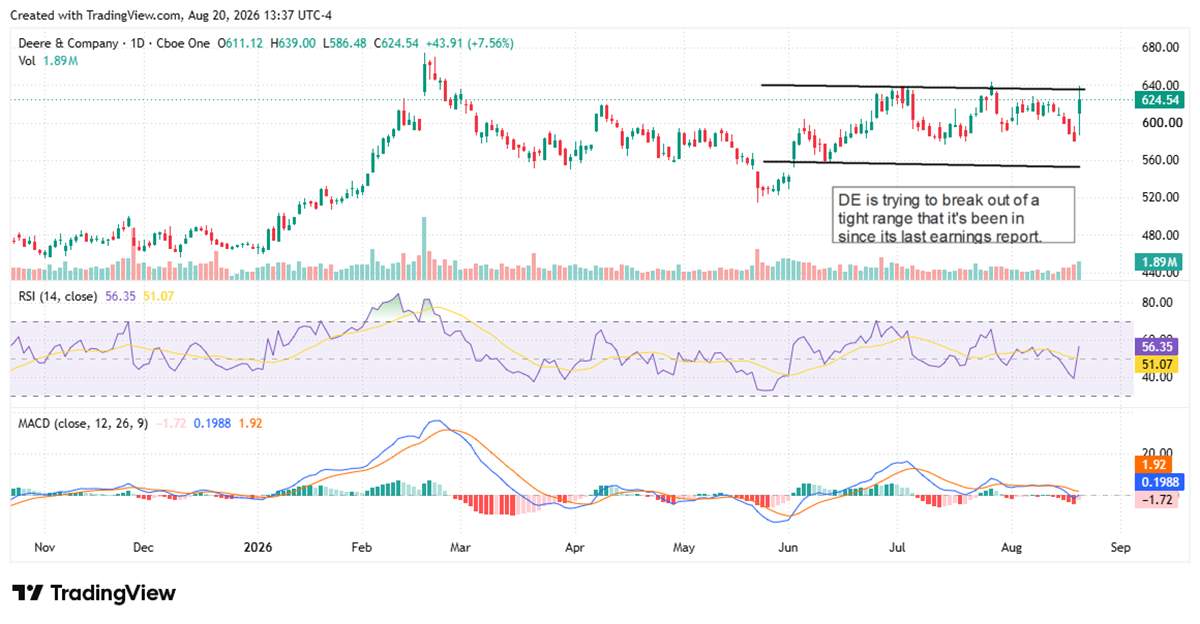Click the Jun label on the time axis
The width and height of the screenshot is (1200, 624).
pyautogui.click(x=788, y=548)
